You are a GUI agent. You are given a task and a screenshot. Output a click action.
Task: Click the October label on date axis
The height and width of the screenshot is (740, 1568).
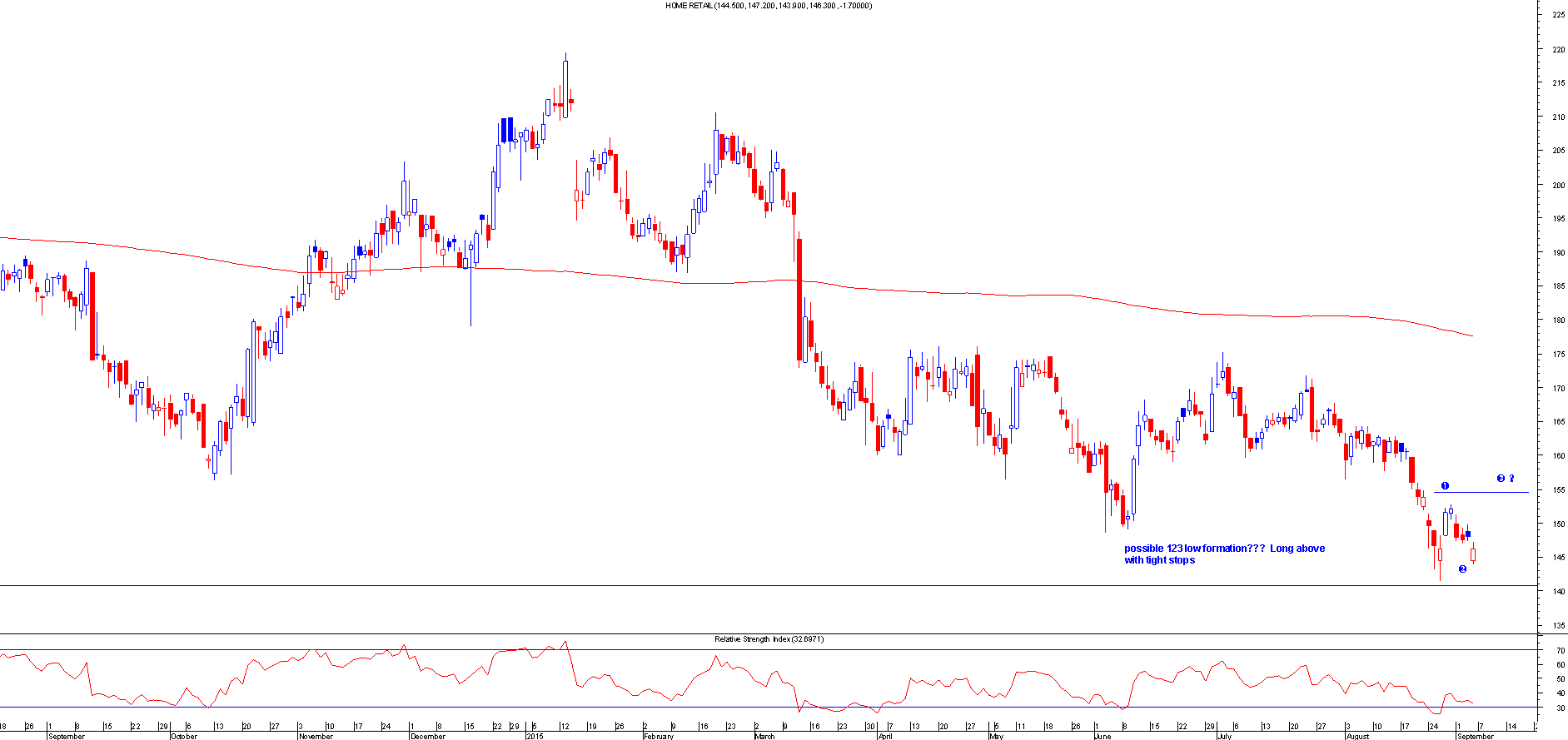coord(184,736)
